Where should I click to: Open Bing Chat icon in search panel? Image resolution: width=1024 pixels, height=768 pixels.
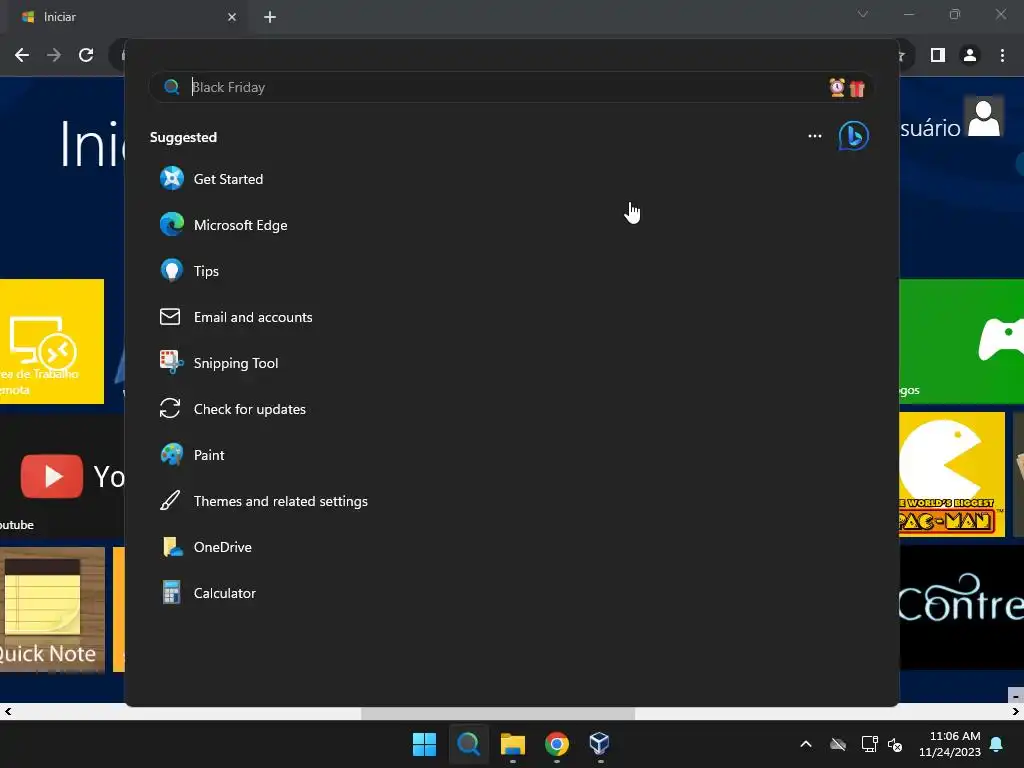point(854,136)
